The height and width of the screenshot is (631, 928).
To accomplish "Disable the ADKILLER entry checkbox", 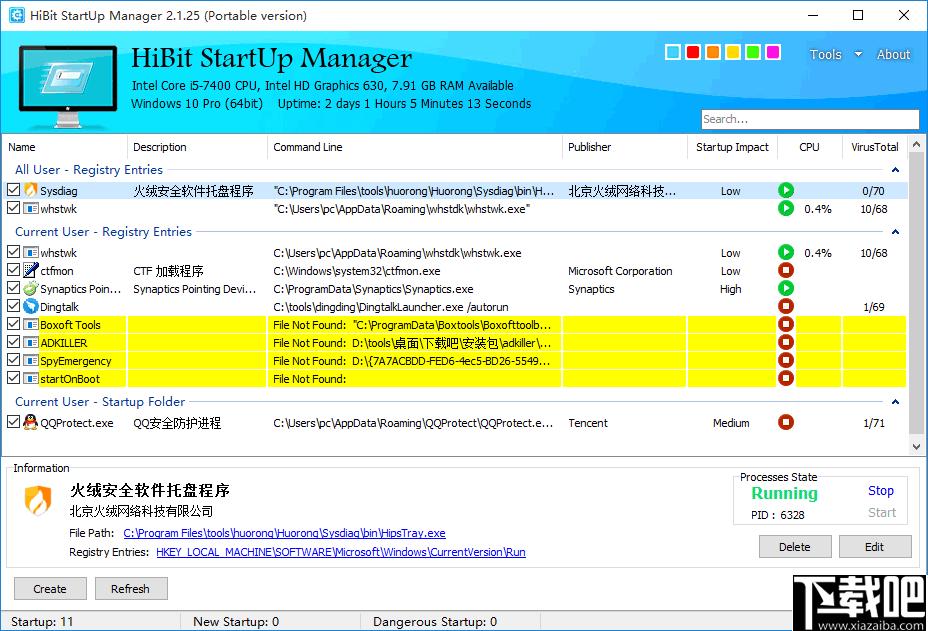I will [14, 342].
